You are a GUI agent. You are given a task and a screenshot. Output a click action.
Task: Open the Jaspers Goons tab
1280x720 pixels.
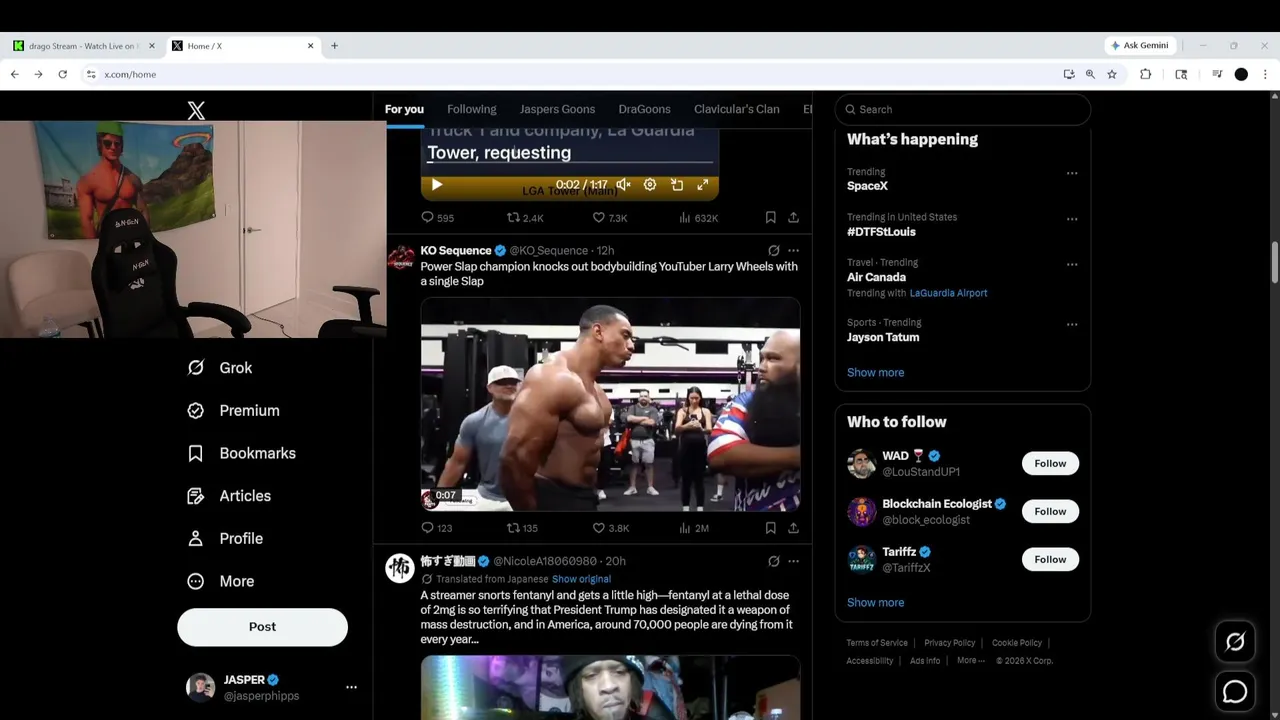click(x=557, y=109)
